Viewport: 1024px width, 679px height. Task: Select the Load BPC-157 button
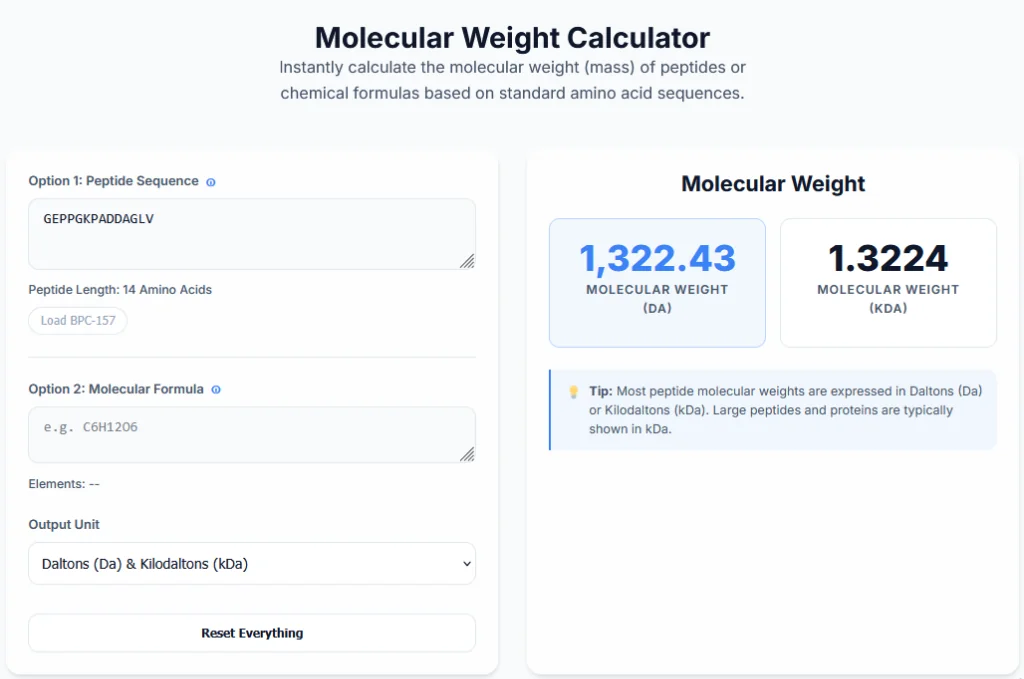pyautogui.click(x=77, y=320)
